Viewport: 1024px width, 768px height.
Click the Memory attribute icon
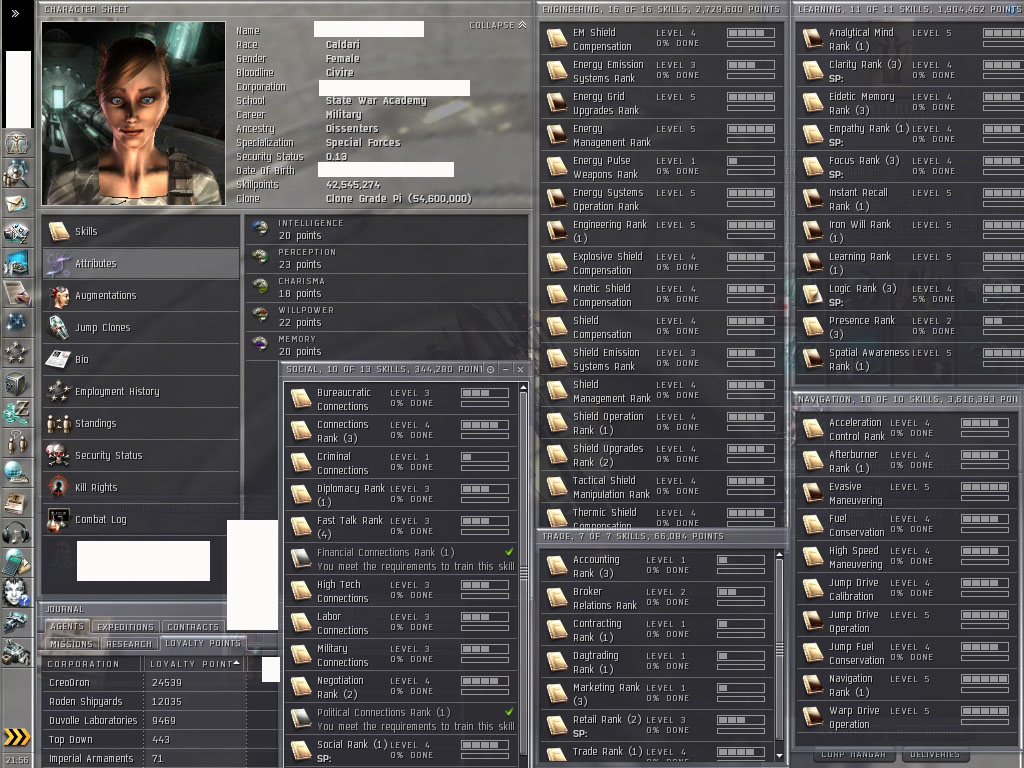[x=261, y=344]
